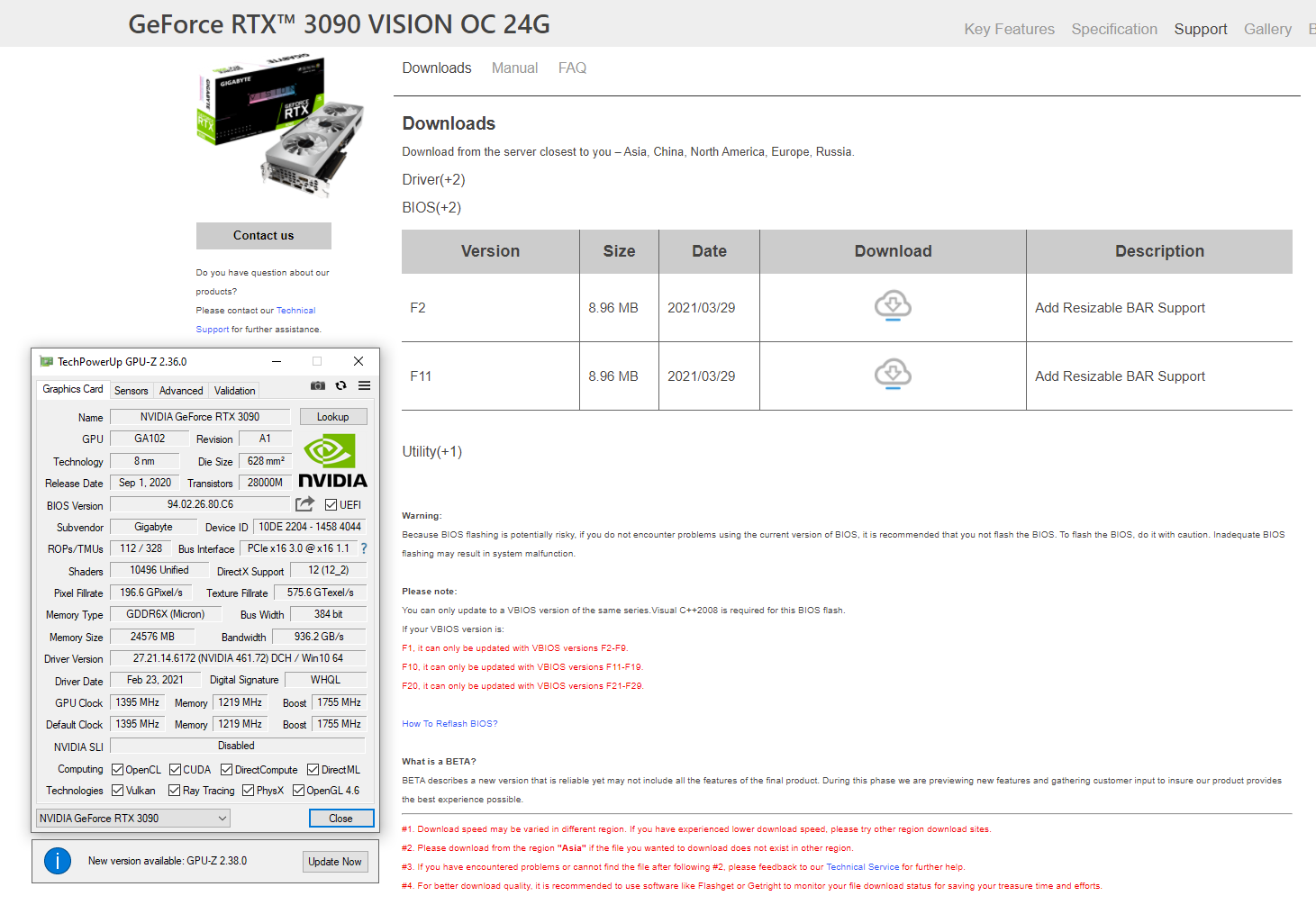Select the Manual tab
This screenshot has height=914, width=1316.
[x=514, y=68]
